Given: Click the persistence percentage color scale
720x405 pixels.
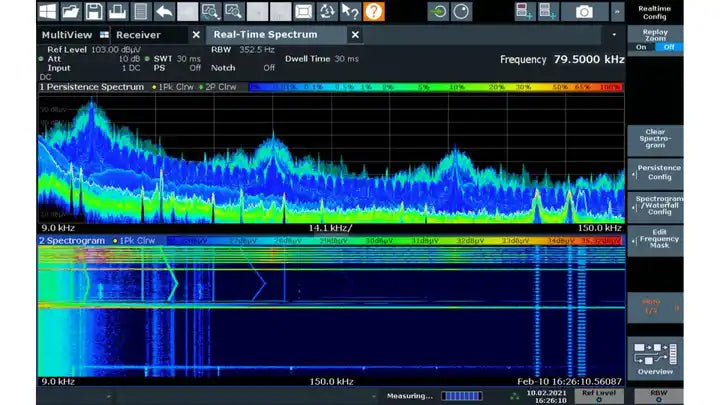Looking at the screenshot, I should point(435,87).
